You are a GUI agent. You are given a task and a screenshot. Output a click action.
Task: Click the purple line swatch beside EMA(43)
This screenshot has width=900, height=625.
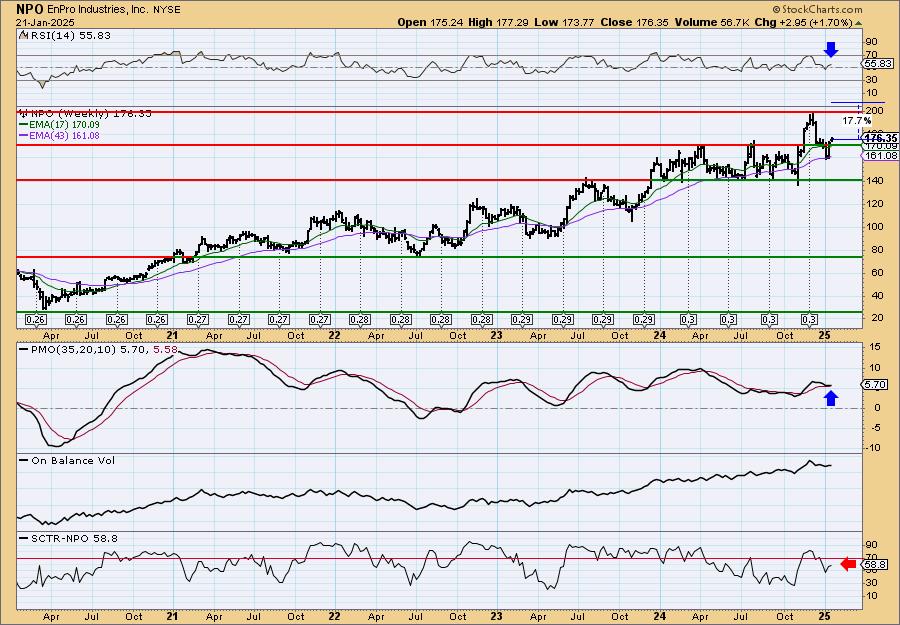[24, 136]
